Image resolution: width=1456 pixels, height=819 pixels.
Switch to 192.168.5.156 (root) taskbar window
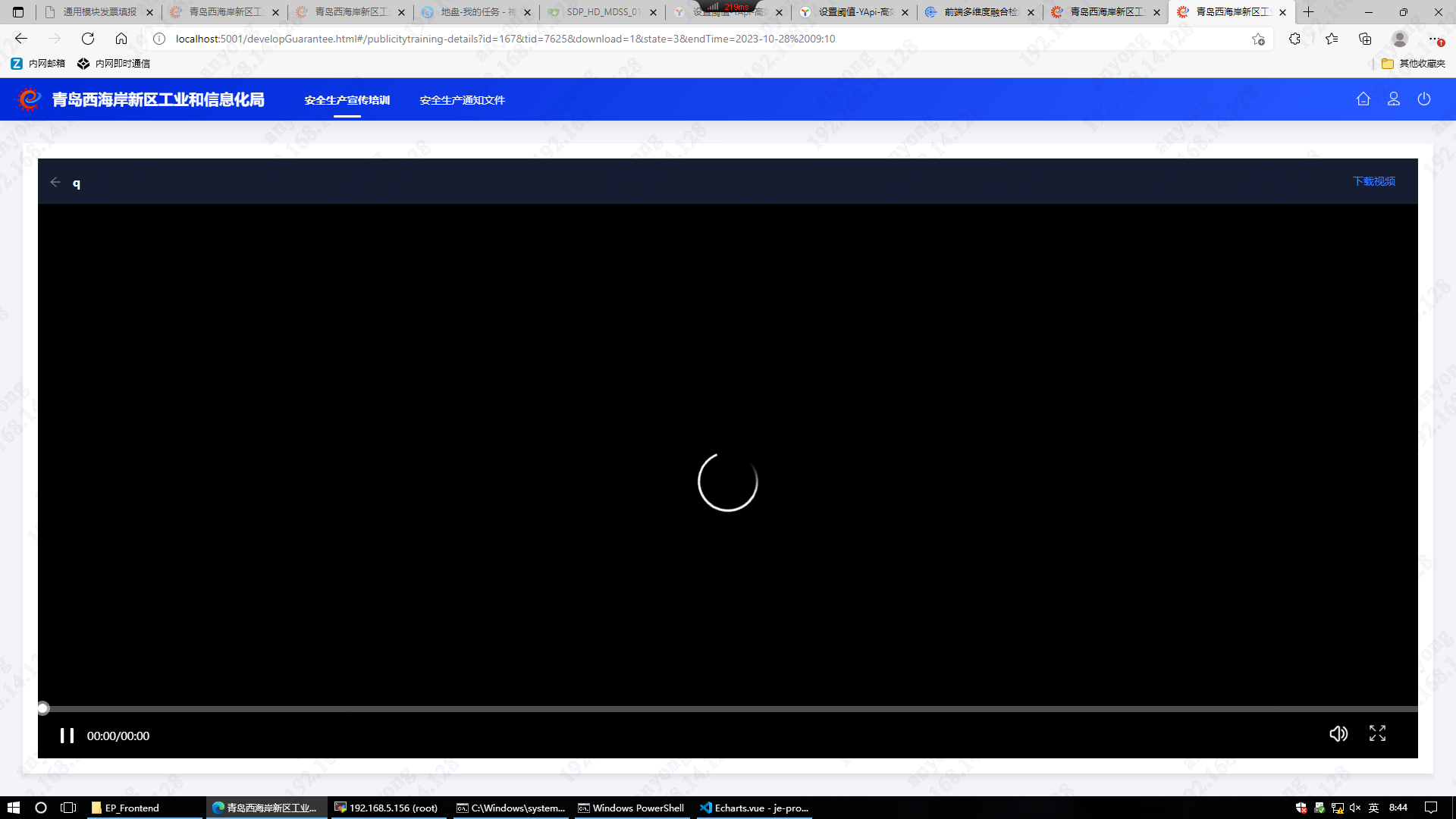click(389, 808)
